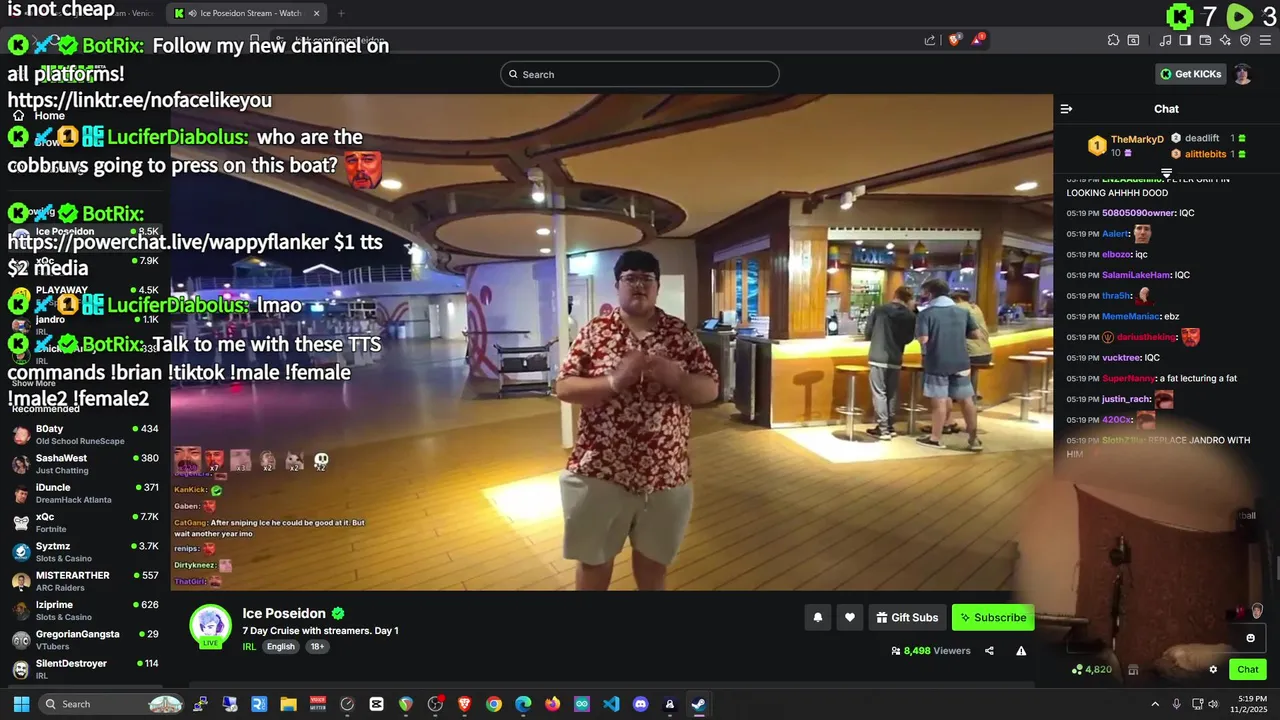1280x720 pixels.
Task: Open the Ice Poseidon channel avatar
Action: click(210, 626)
